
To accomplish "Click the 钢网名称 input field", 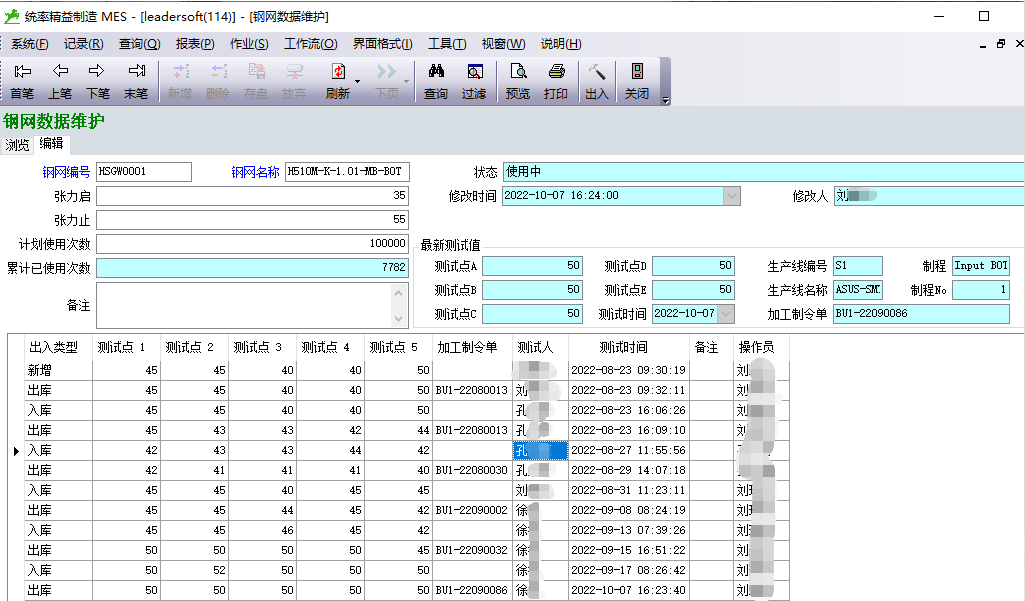I will [x=347, y=172].
